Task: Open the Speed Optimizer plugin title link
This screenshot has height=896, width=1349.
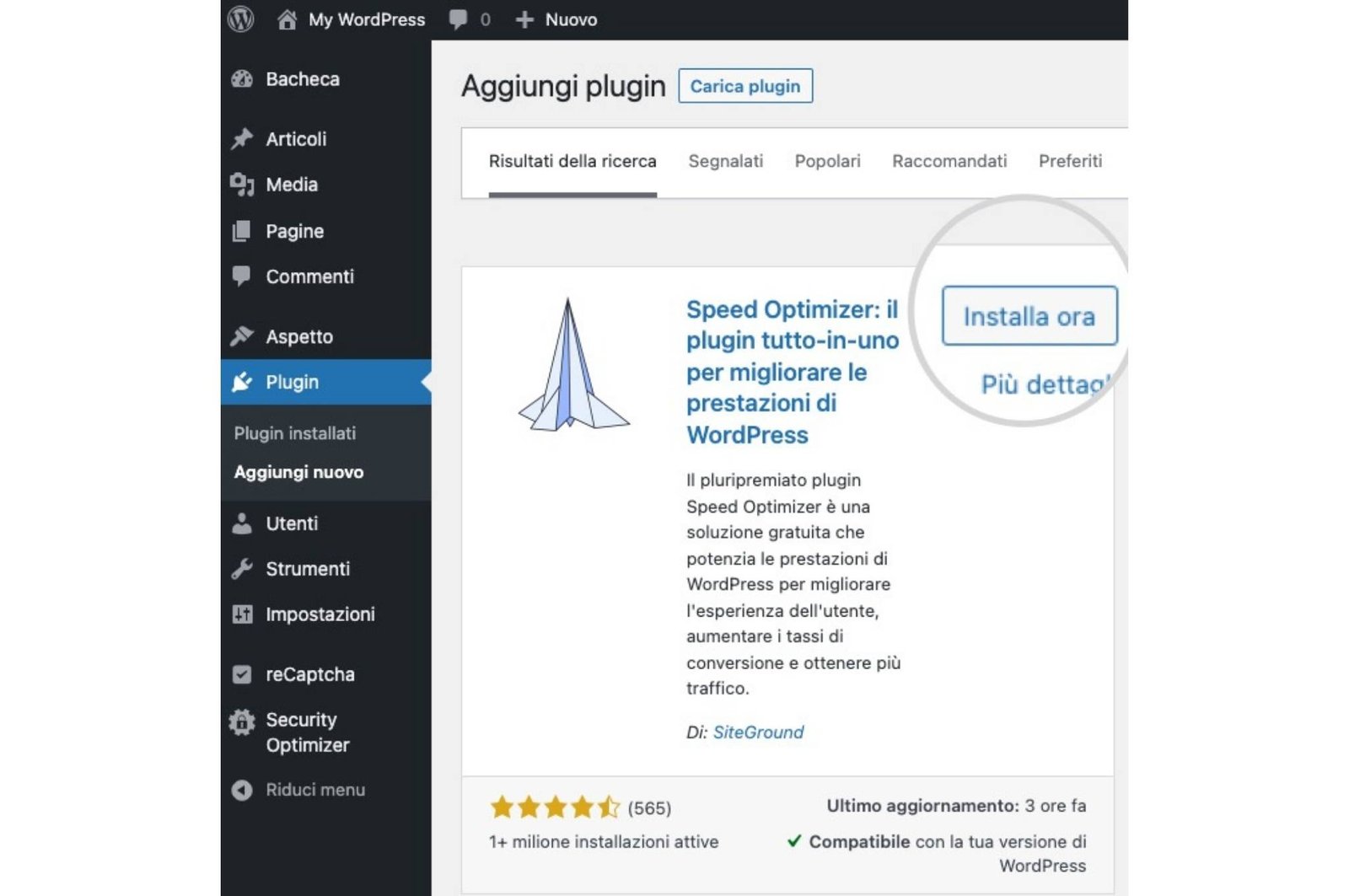Action: (x=793, y=372)
